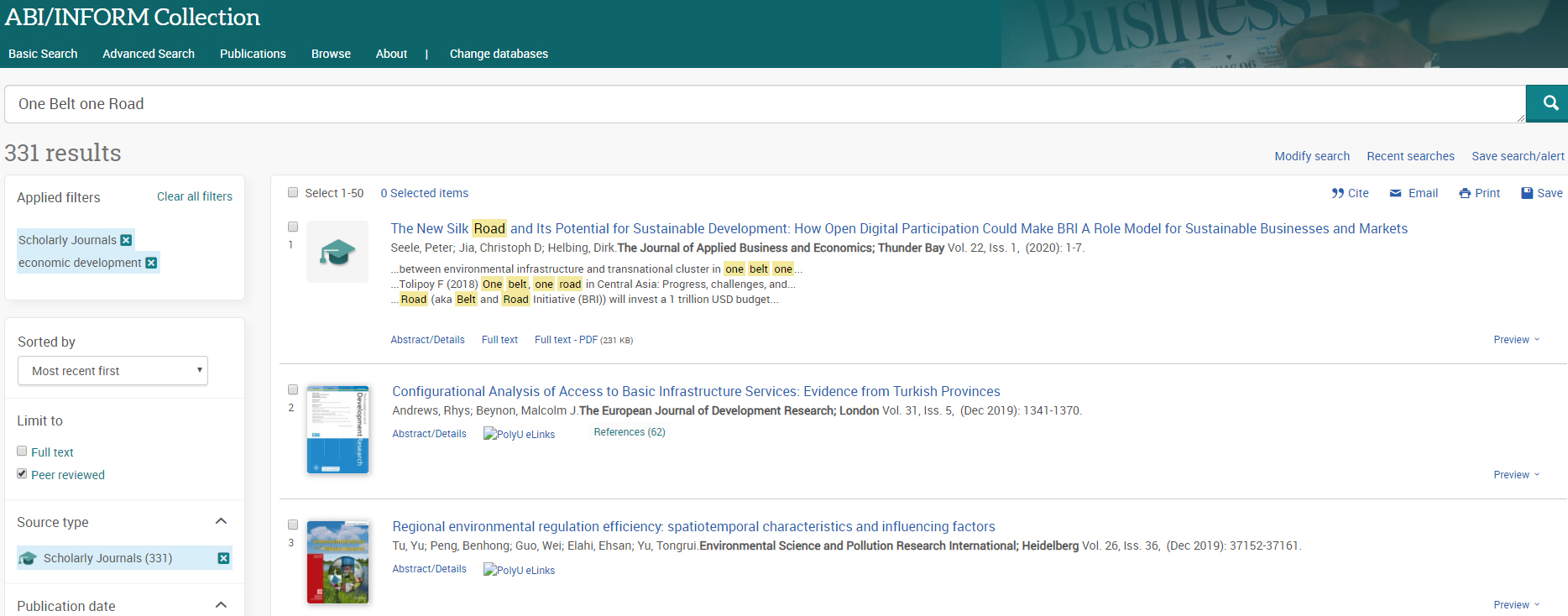Click the ABI/INFORM Collection title
Viewport: 1568px width, 616px height.
click(x=133, y=17)
